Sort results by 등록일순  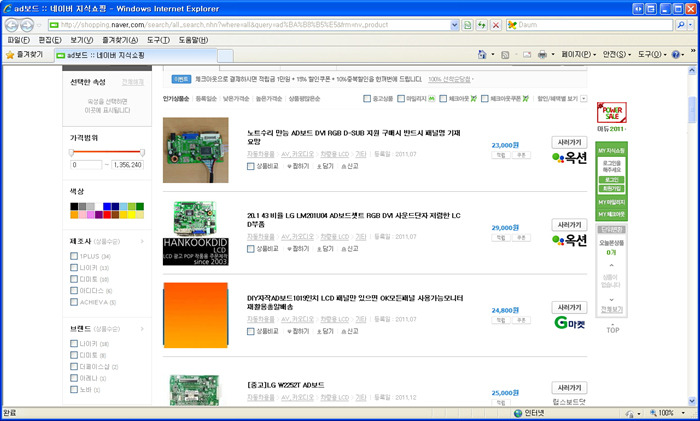click(206, 99)
